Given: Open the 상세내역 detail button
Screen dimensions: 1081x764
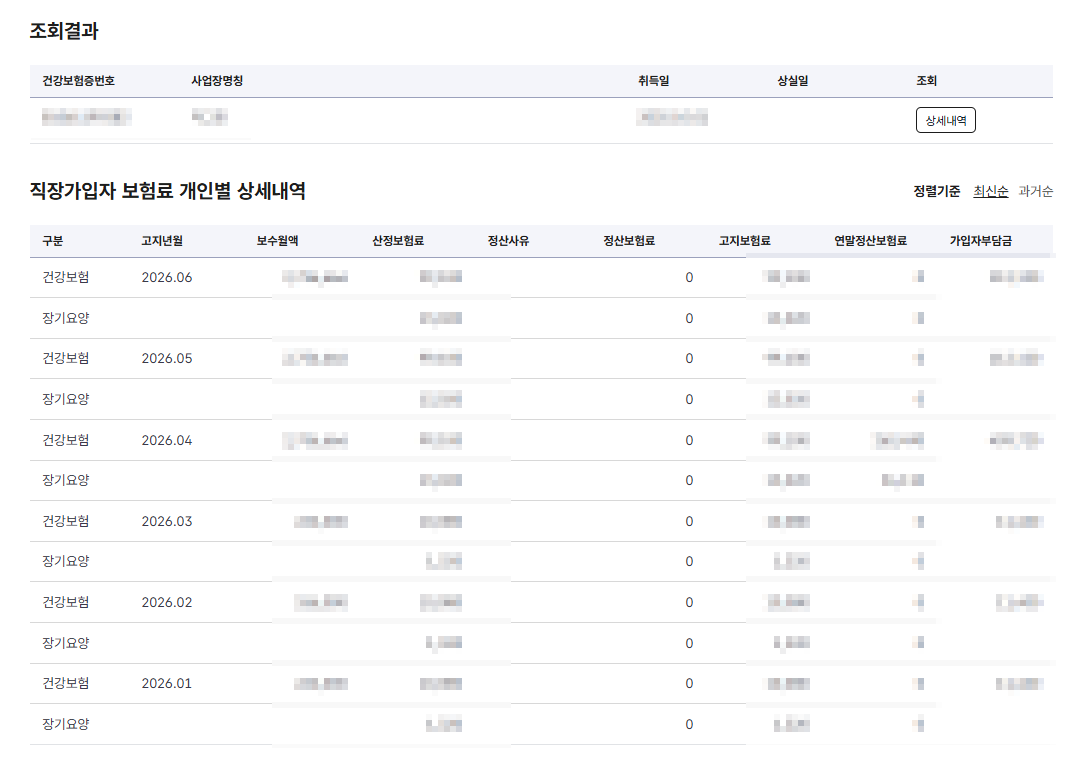Looking at the screenshot, I should [945, 120].
